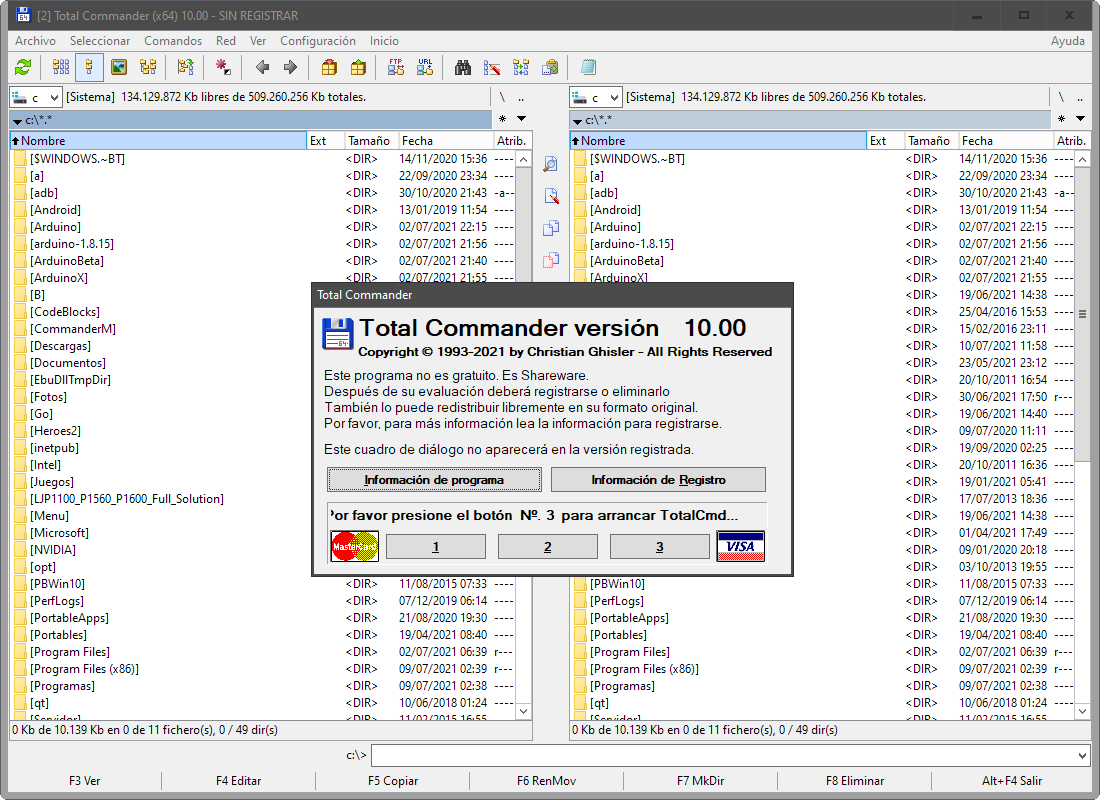Sort left panel by Fecha column
The width and height of the screenshot is (1100, 800).
(445, 140)
